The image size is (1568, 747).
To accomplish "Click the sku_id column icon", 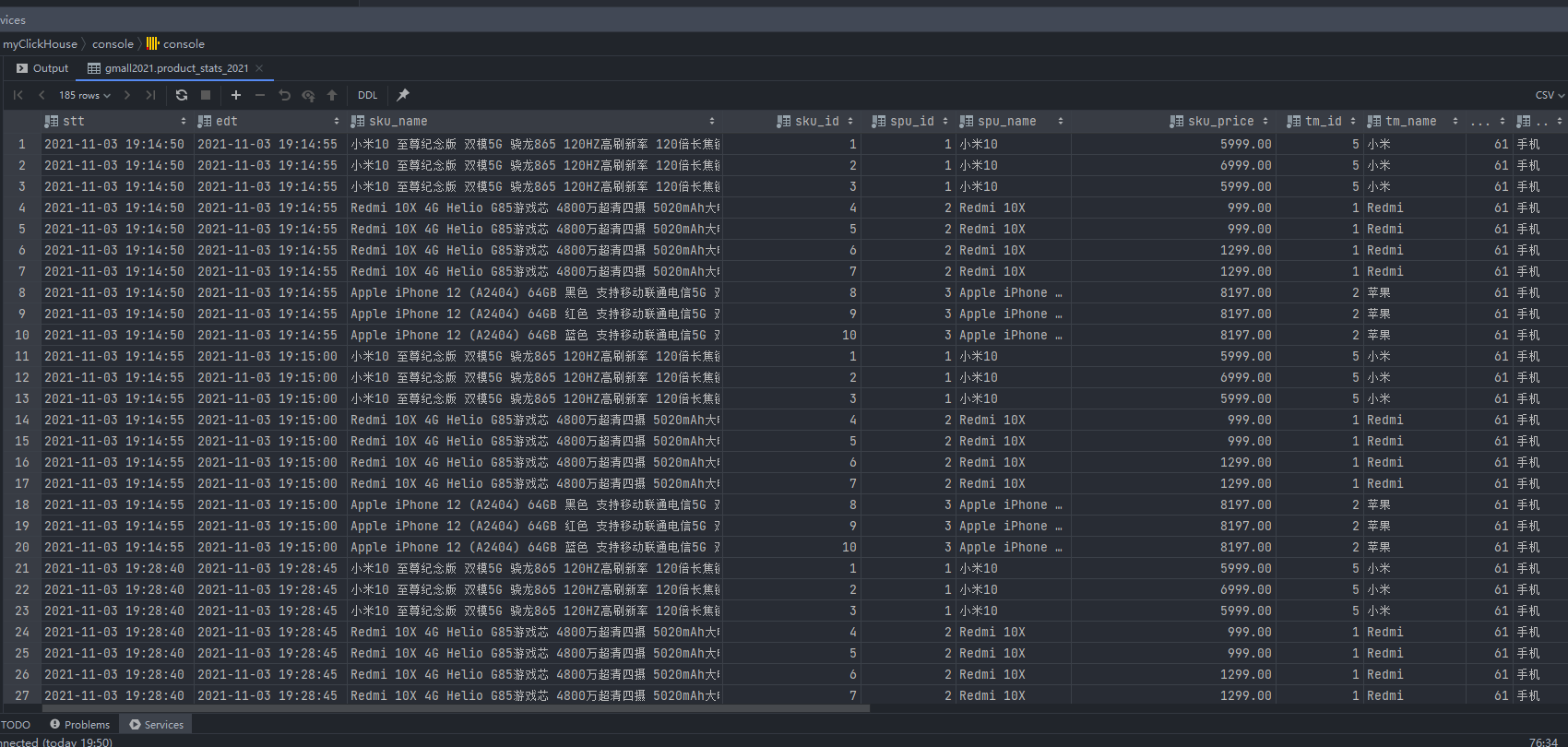I will coord(784,121).
